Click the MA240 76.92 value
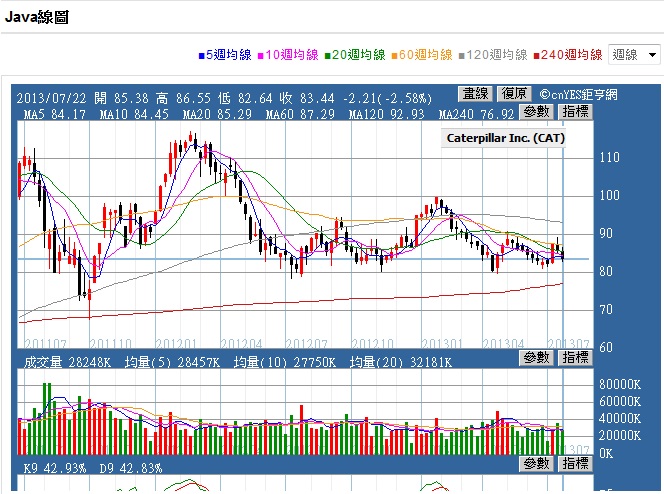664x494 pixels. pyautogui.click(x=476, y=114)
